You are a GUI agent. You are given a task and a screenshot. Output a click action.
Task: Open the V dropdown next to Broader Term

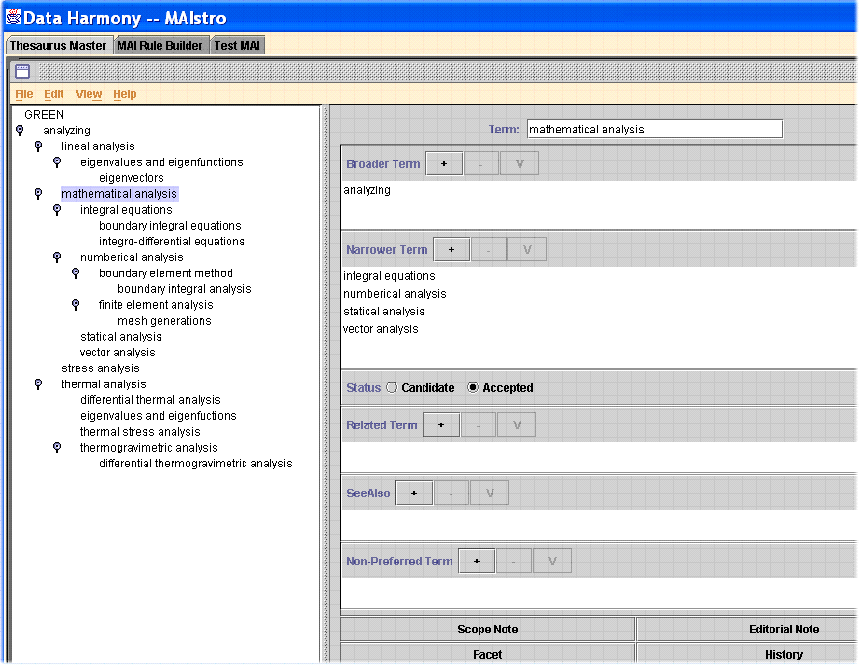(x=518, y=162)
